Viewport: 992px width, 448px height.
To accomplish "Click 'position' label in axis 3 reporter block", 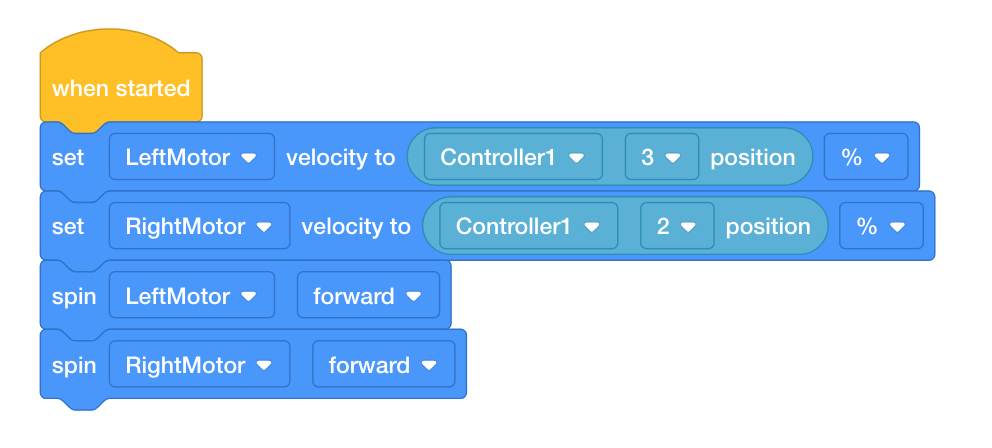I will [752, 157].
